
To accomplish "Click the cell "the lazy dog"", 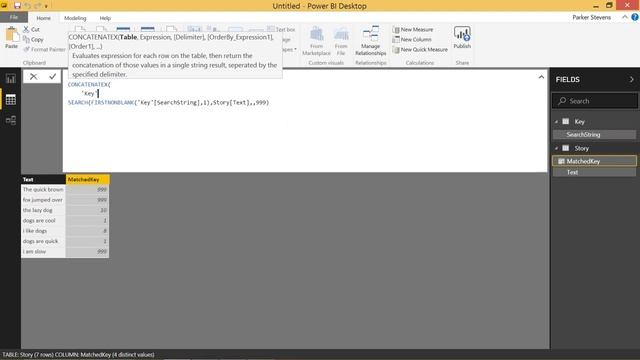I will 43,210.
